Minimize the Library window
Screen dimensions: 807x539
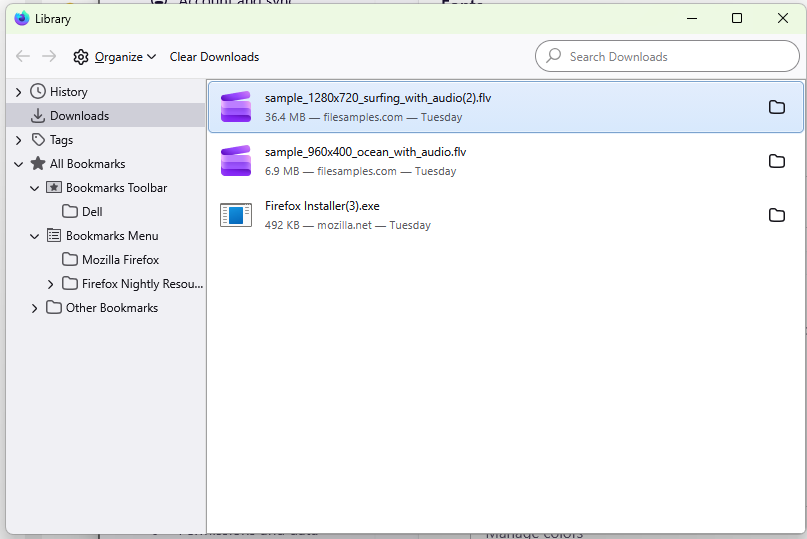692,19
